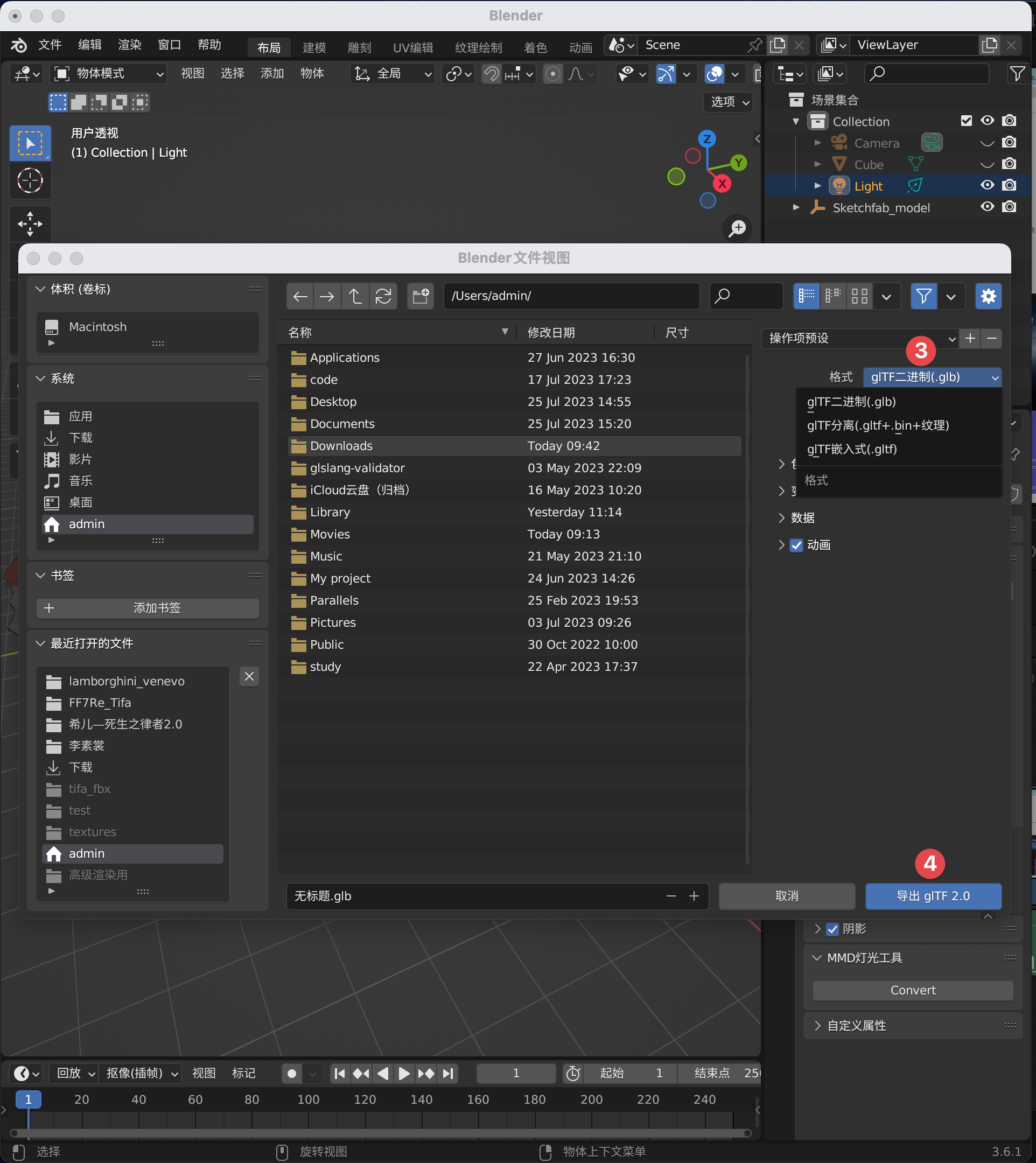The height and width of the screenshot is (1163, 1036).
Task: Choose glTF嵌入式(.gltf) format option
Action: pos(851,449)
